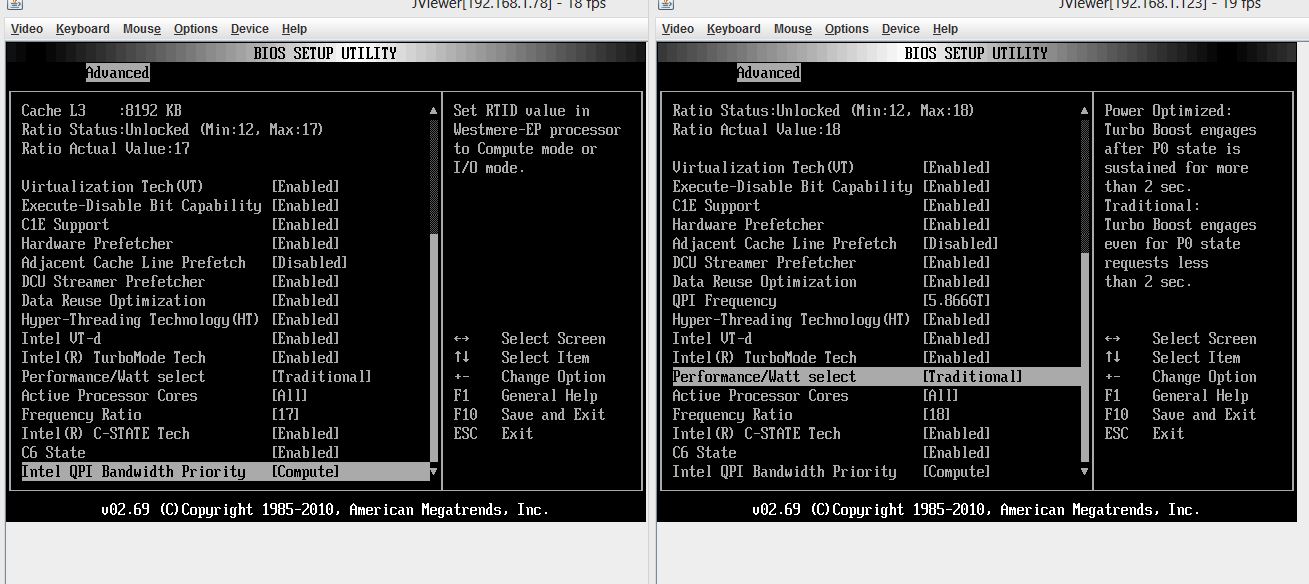This screenshot has height=584, width=1309.
Task: Click scroll up arrow in right BIOS list
Action: [1084, 111]
